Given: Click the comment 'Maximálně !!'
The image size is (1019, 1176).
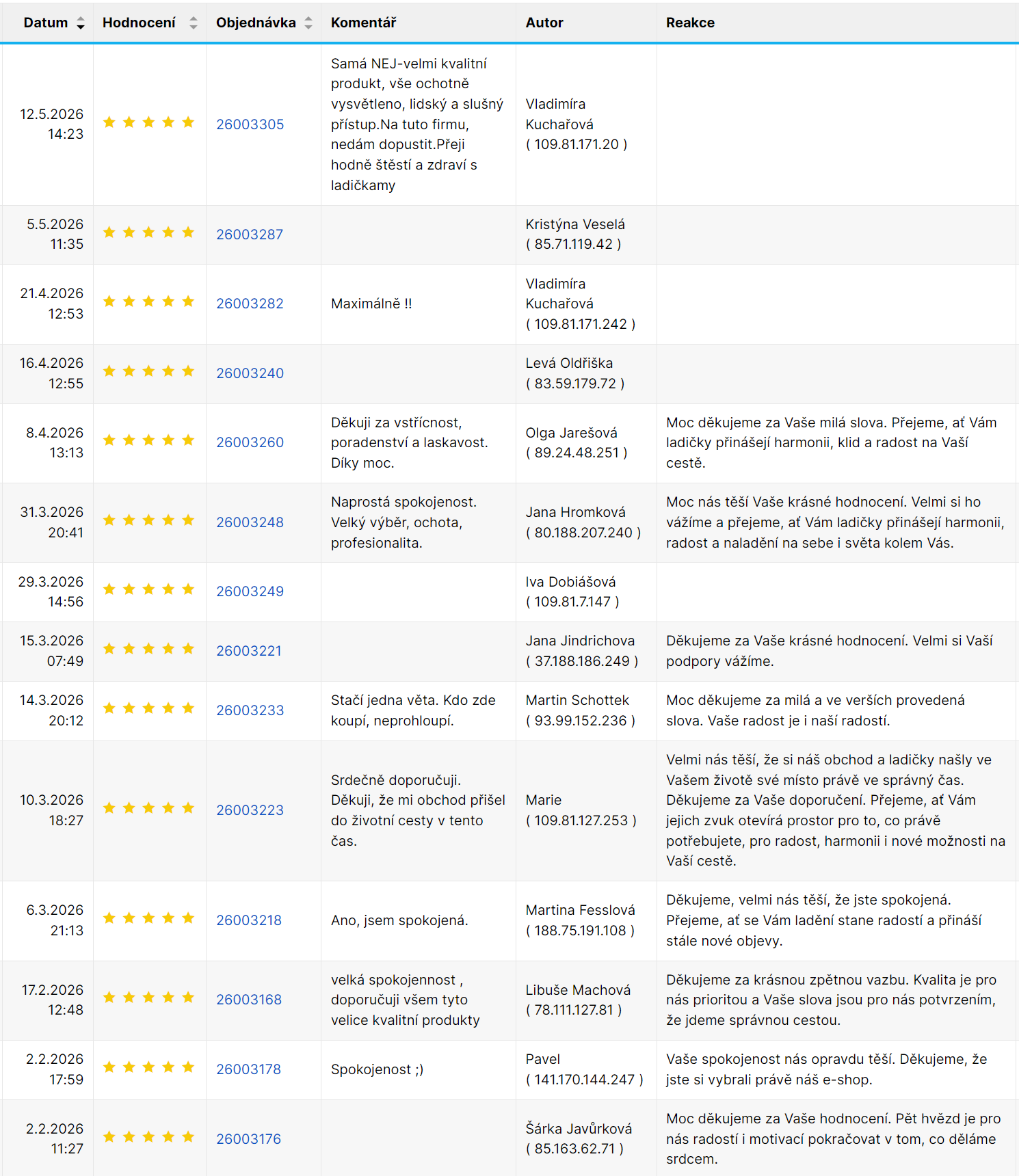Looking at the screenshot, I should [371, 304].
